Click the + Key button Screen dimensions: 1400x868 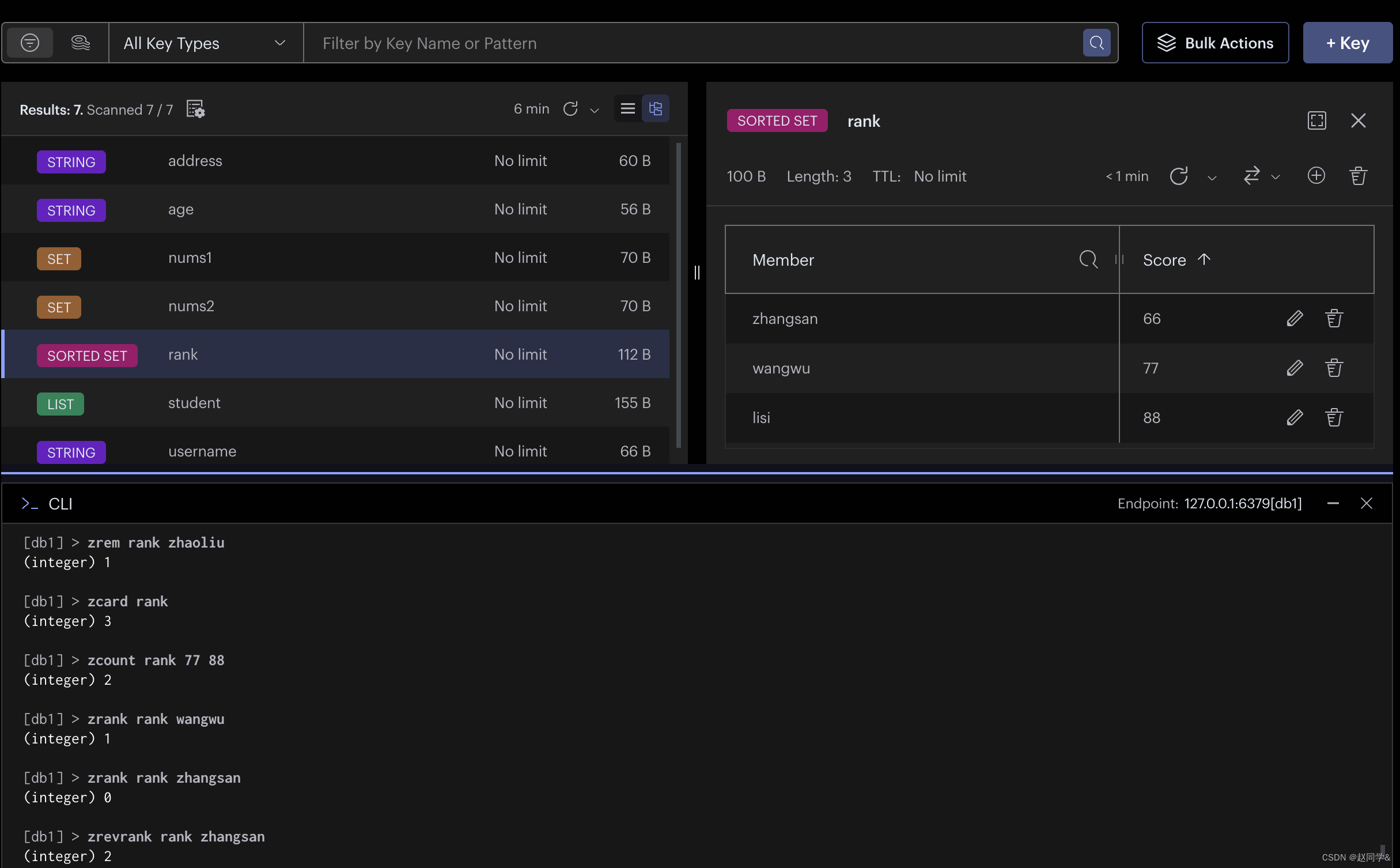coord(1347,43)
